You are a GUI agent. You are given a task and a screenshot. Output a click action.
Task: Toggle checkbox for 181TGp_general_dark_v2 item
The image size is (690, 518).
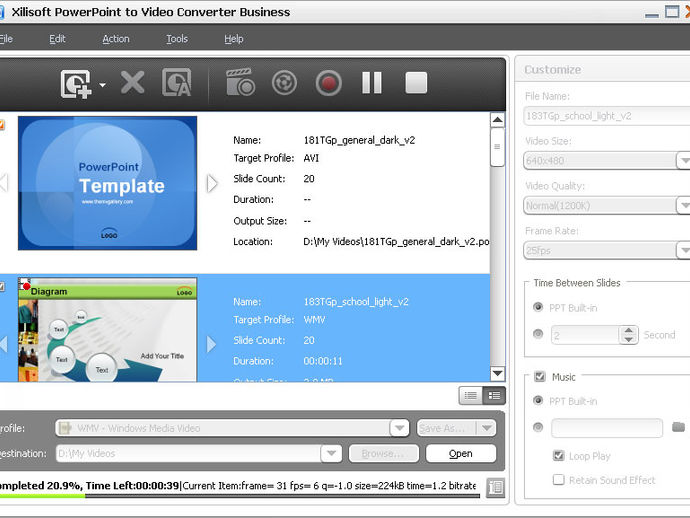2,125
